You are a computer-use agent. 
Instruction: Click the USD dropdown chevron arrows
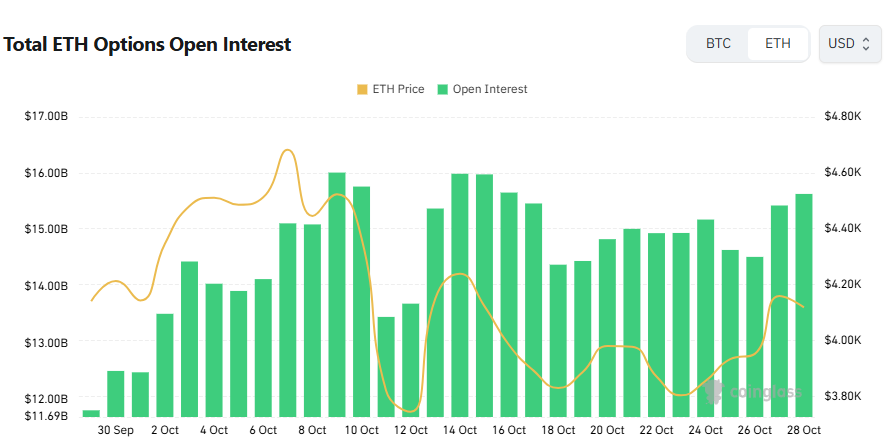(866, 44)
